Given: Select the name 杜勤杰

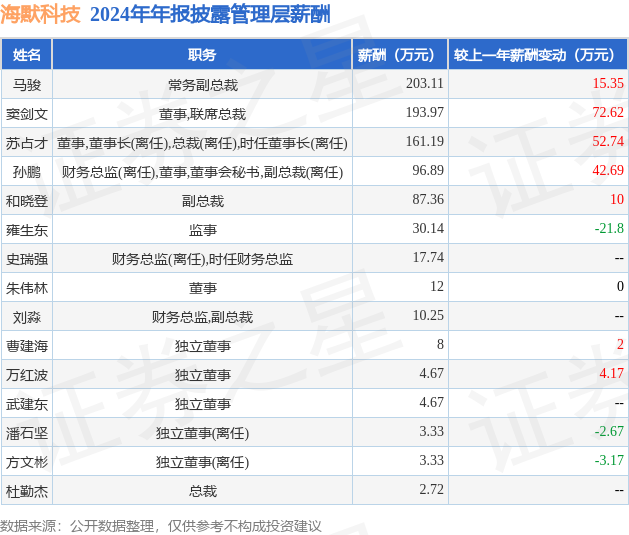Looking at the screenshot, I should [x=27, y=491].
